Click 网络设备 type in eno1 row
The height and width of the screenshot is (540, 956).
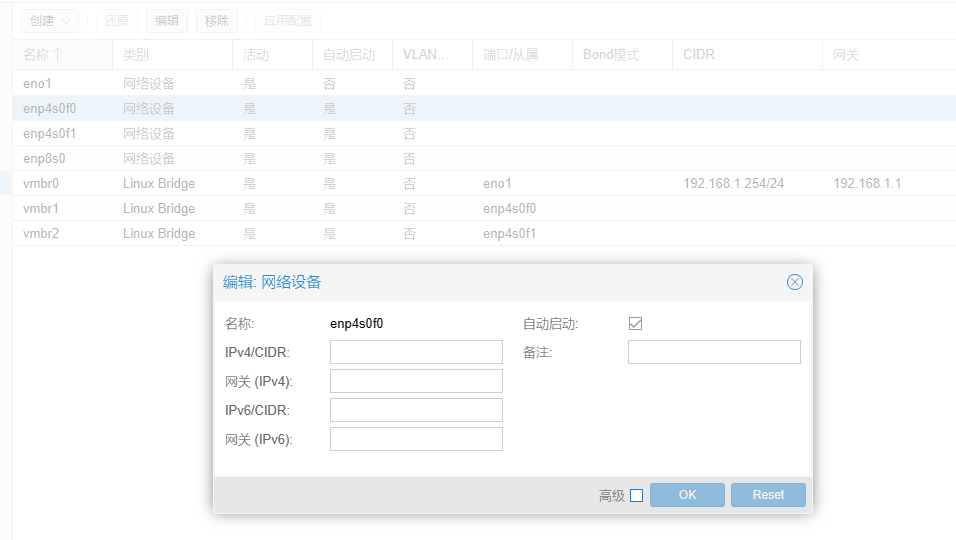[x=149, y=83]
